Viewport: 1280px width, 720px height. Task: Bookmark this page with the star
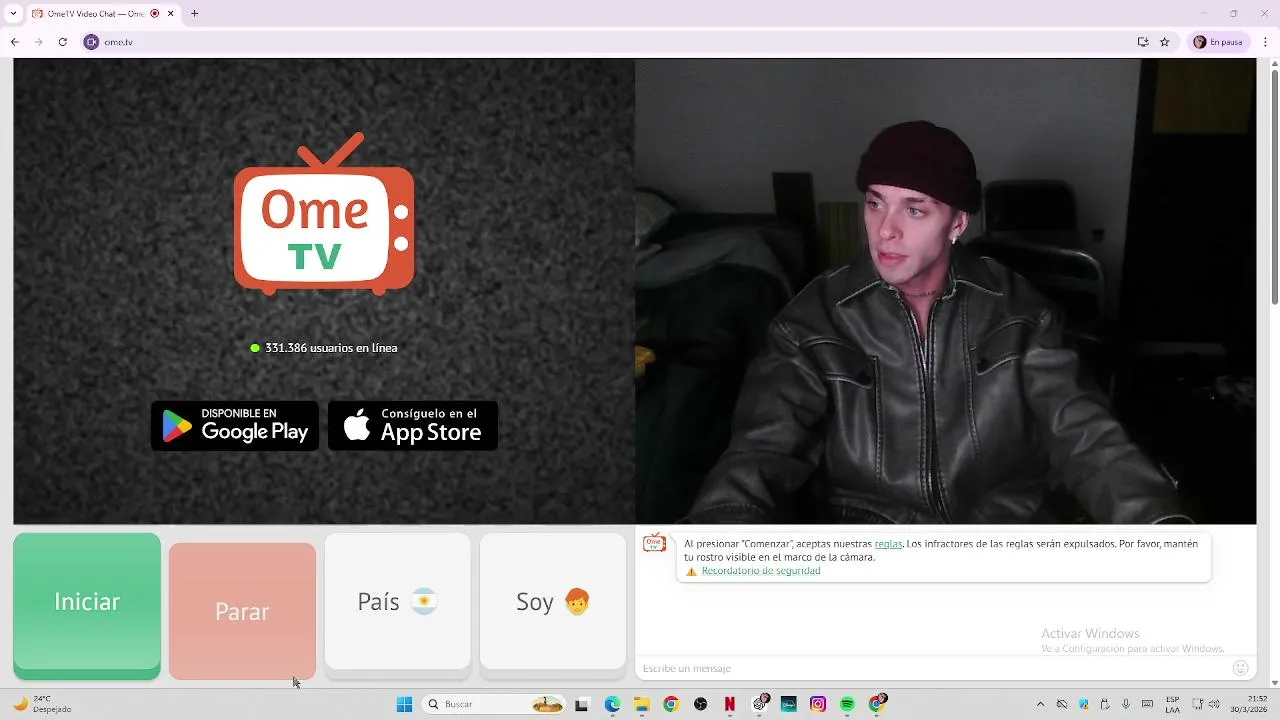pos(1164,42)
